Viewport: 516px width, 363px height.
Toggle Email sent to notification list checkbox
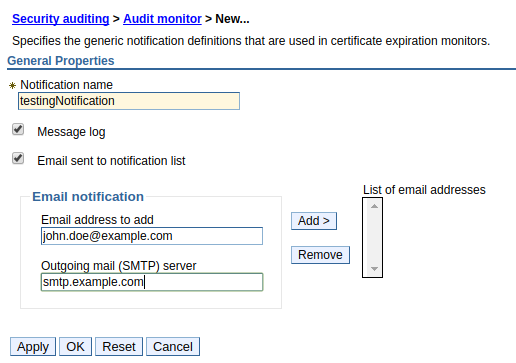(x=18, y=158)
